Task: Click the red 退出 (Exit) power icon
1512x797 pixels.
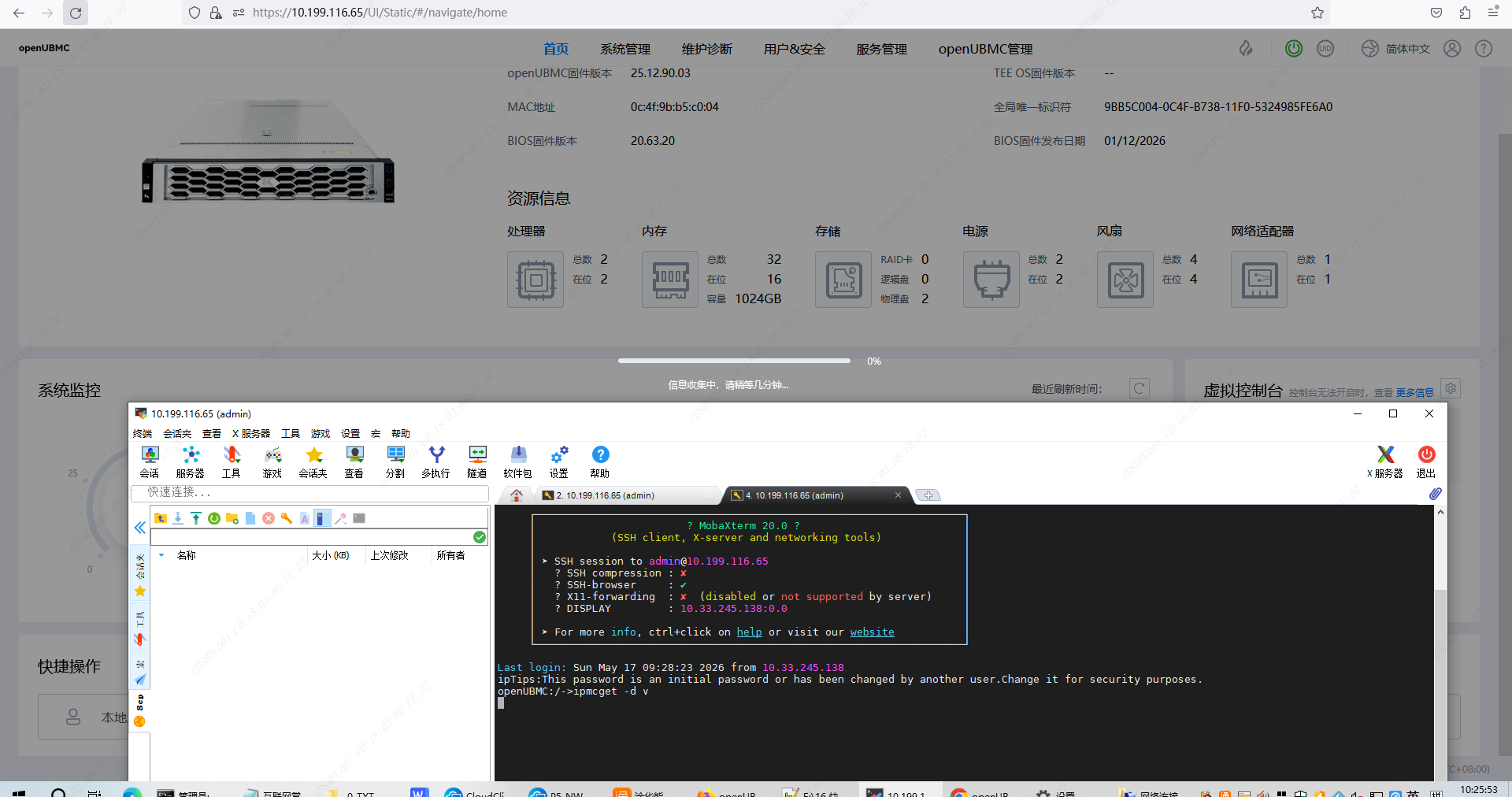Action: click(1426, 462)
